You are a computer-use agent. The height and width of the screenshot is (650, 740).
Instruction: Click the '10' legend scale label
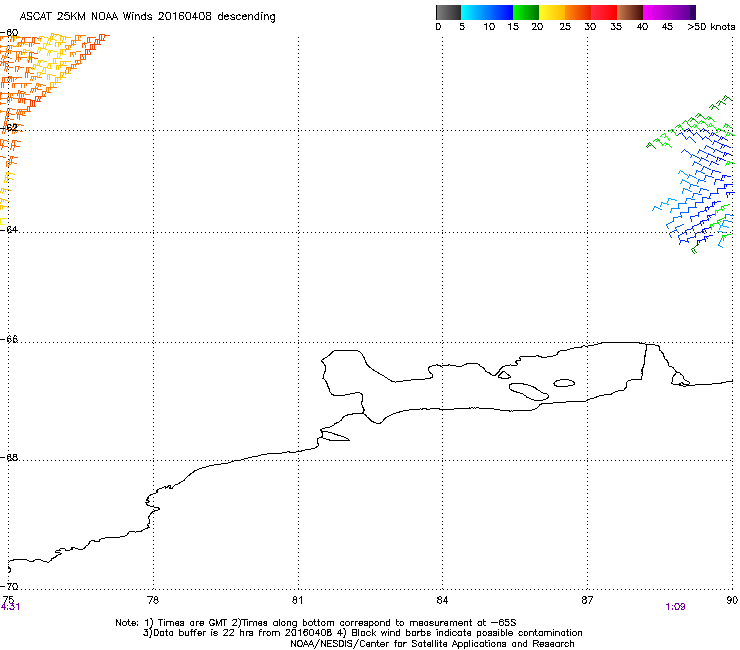click(489, 27)
